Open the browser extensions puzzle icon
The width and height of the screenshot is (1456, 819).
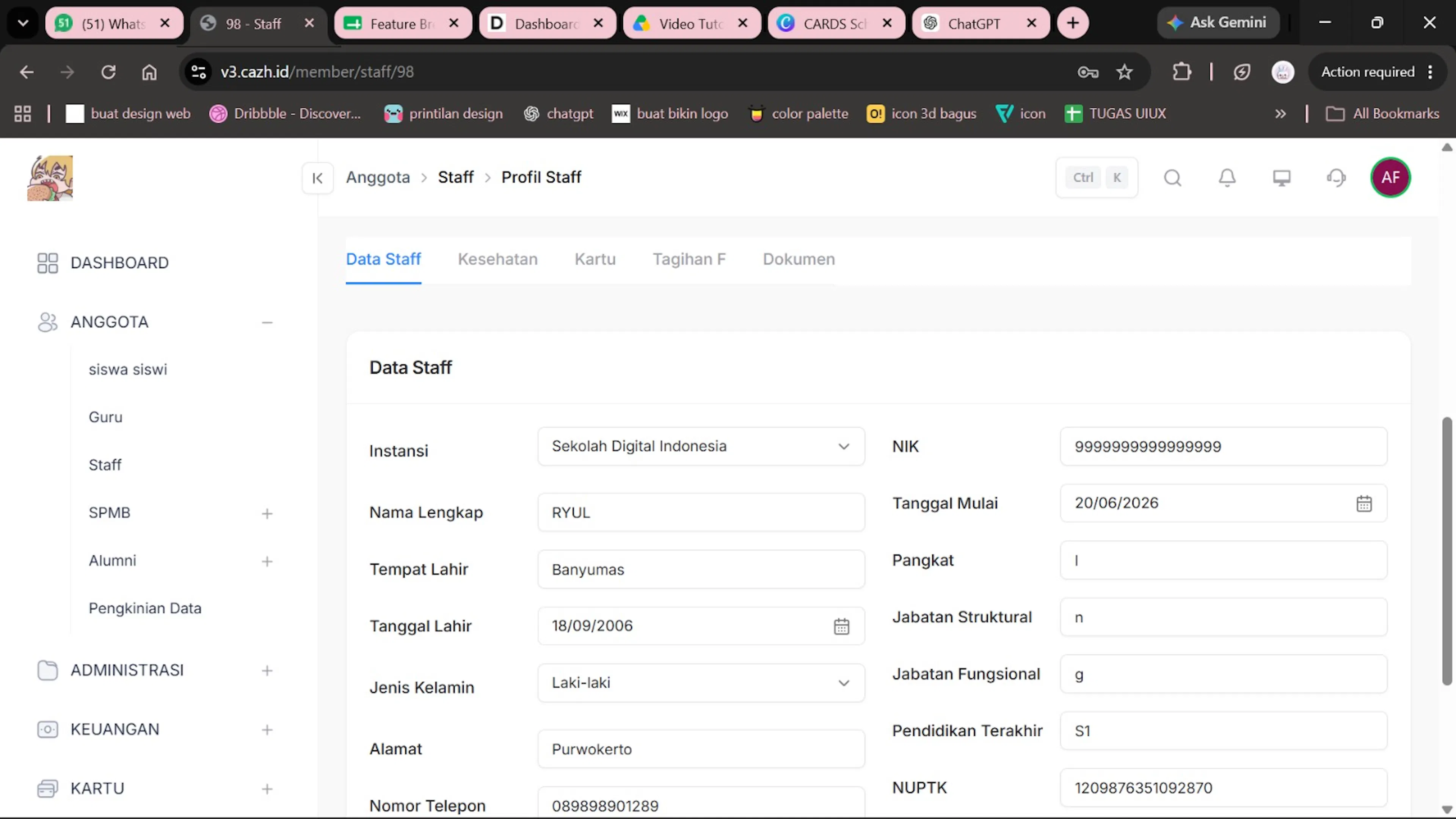point(1182,72)
